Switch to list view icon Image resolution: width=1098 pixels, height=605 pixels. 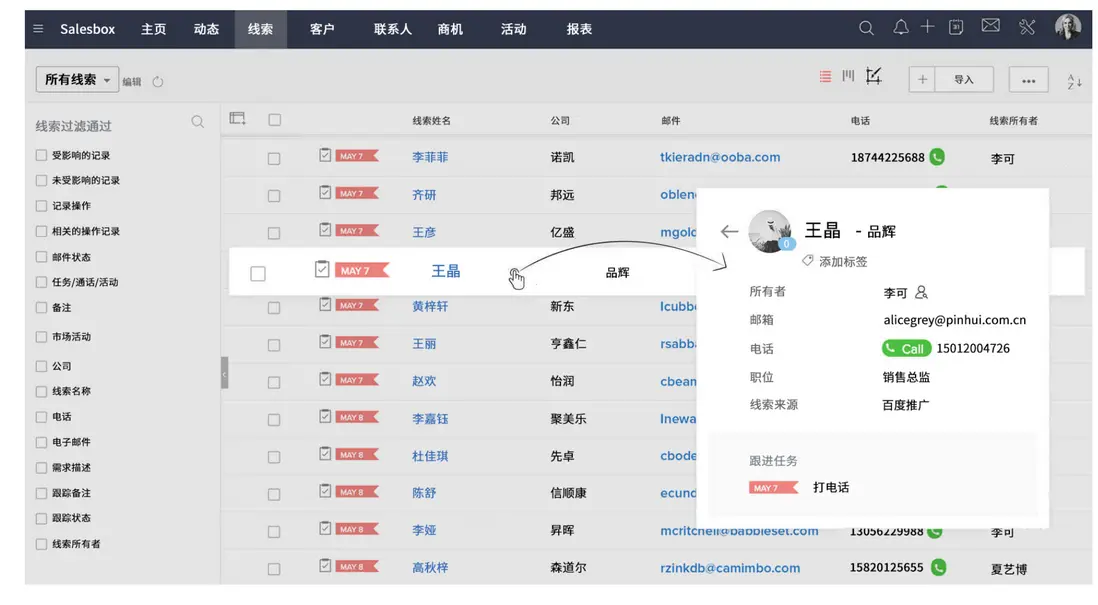point(825,76)
